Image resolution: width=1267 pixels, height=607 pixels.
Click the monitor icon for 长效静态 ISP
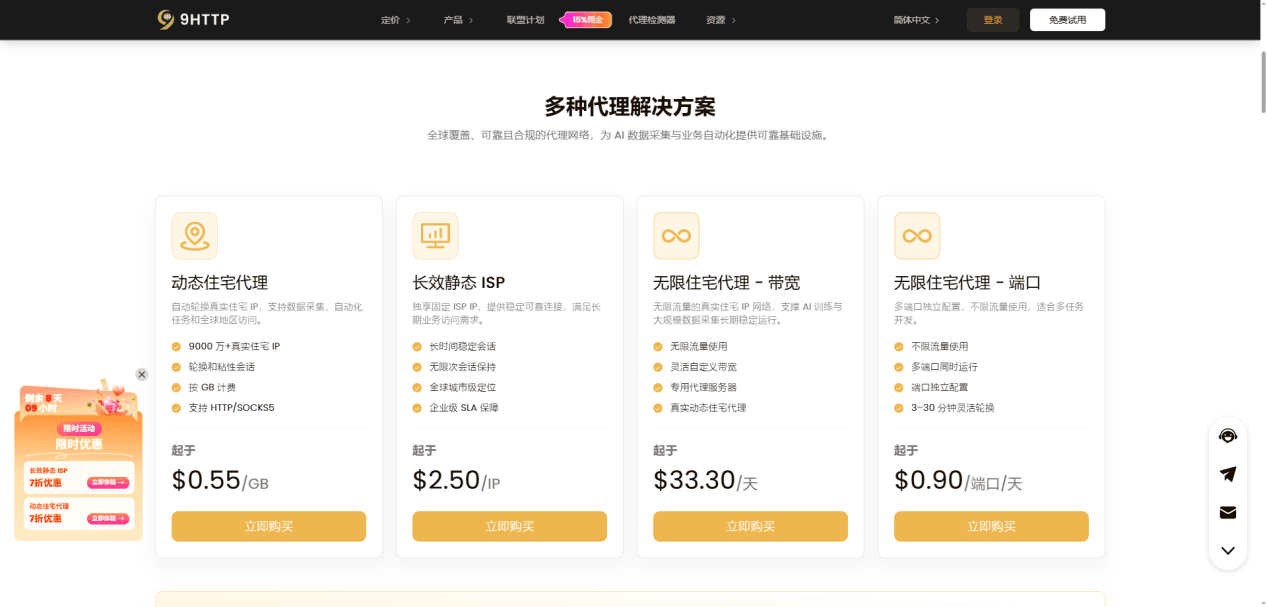(x=435, y=236)
